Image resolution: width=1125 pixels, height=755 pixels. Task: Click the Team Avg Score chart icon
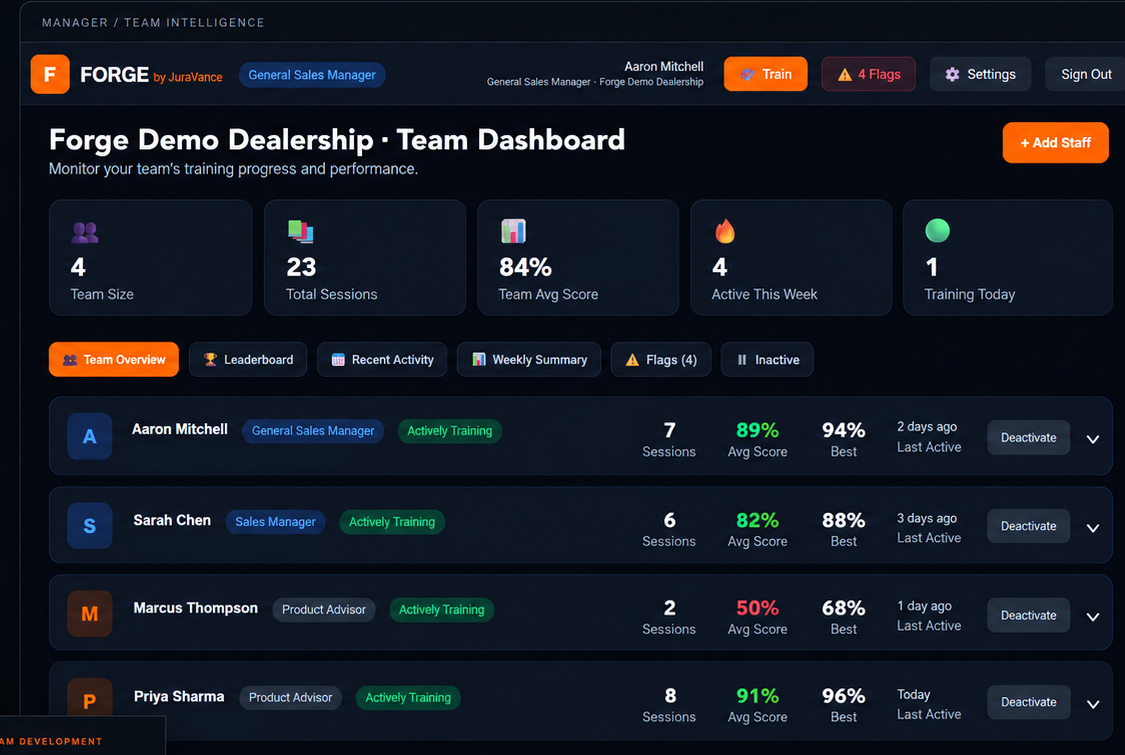[513, 231]
